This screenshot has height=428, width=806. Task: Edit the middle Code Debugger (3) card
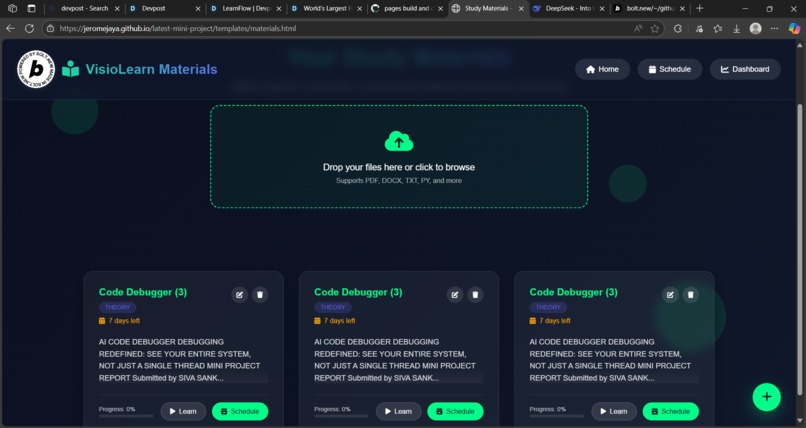(455, 294)
